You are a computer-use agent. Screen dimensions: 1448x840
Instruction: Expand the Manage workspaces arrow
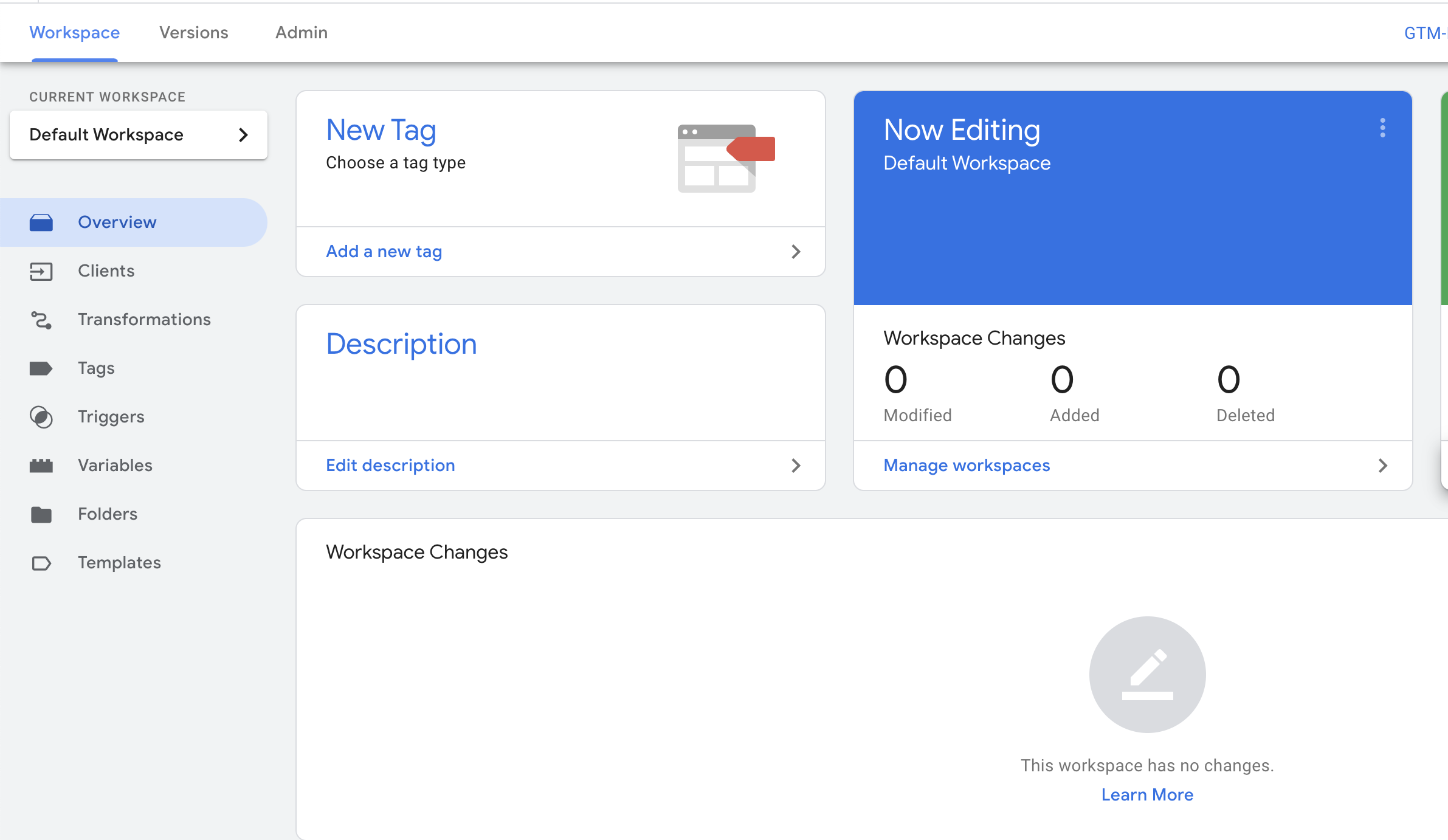point(1383,465)
